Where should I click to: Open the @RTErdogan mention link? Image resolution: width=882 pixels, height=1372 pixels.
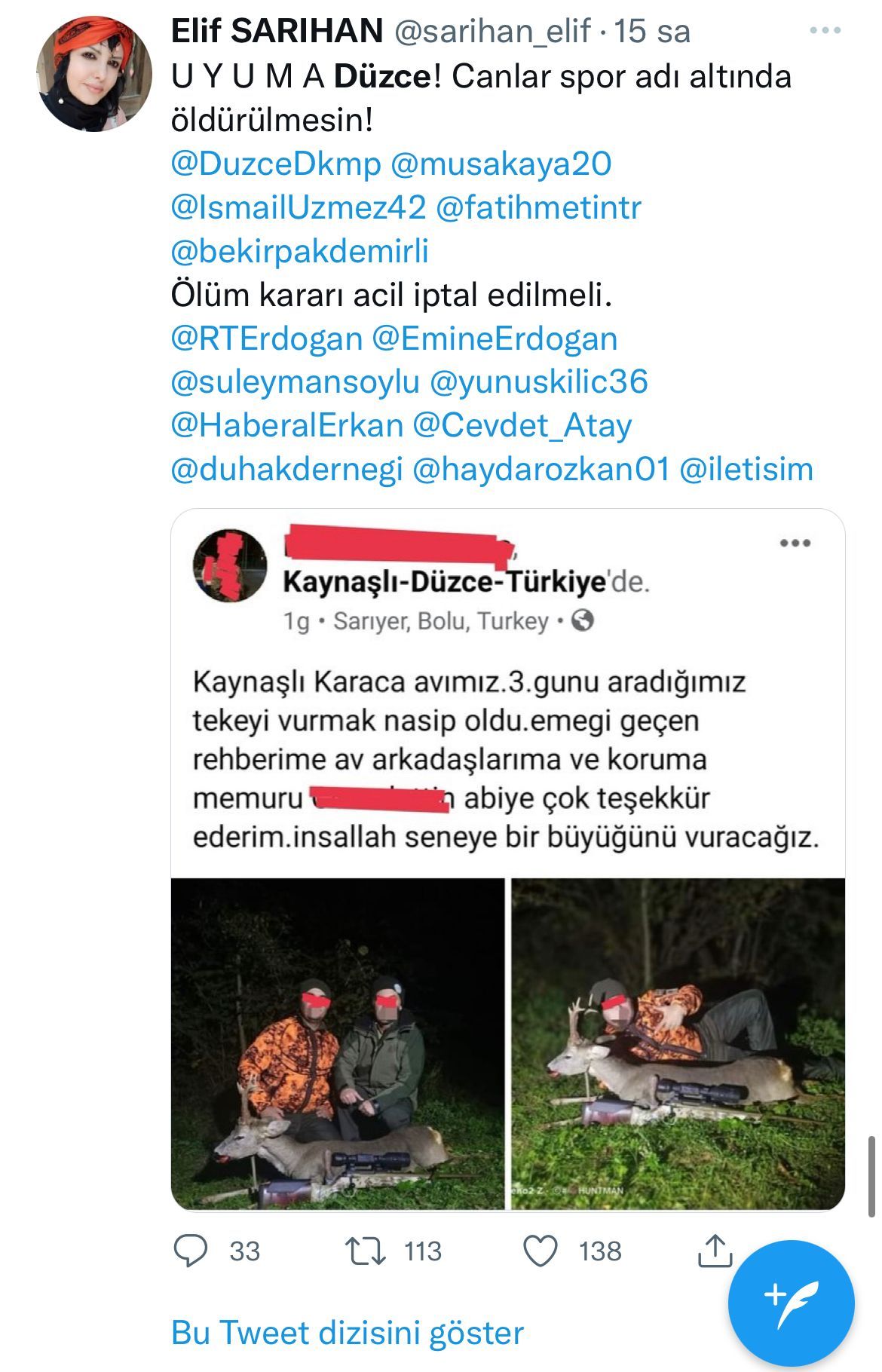pos(267,338)
